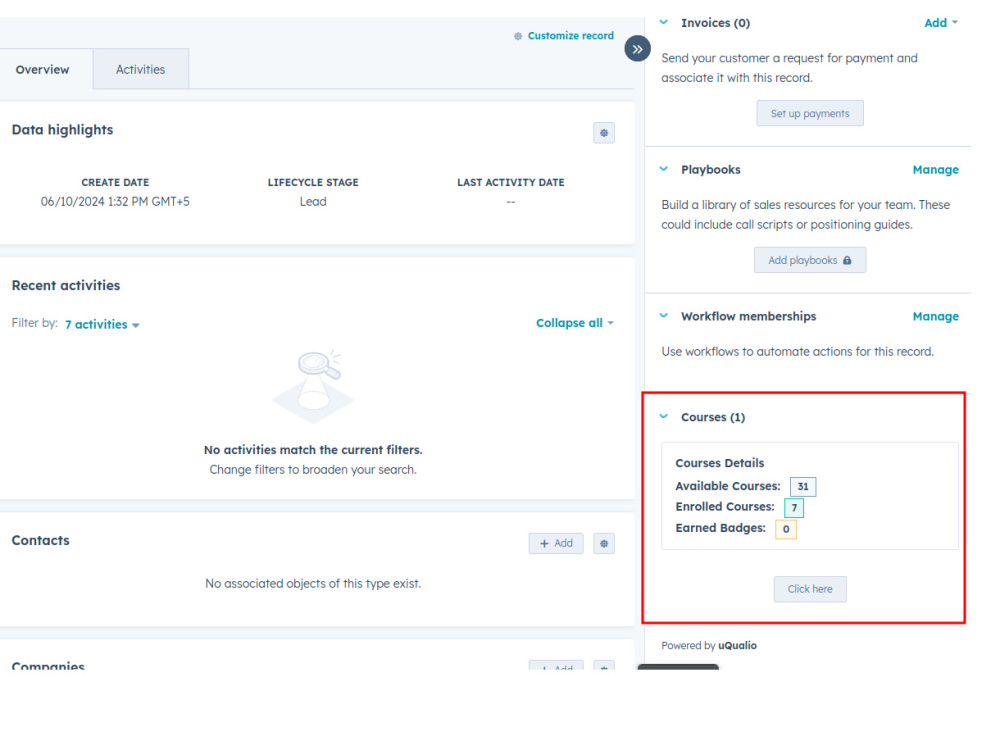Screen dimensions: 1000x750
Task: Switch to the Activities tab
Action: 140,70
